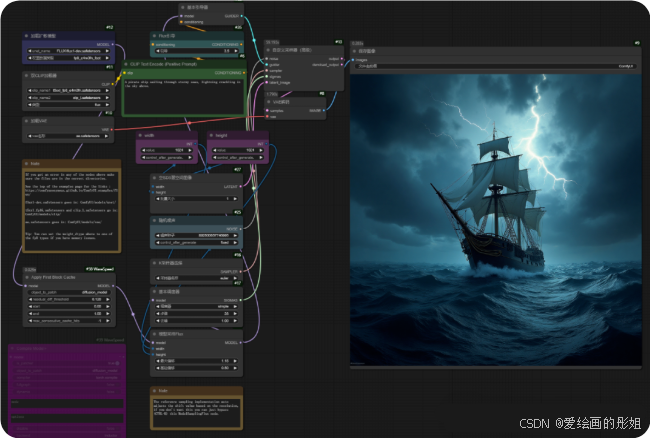Collapse the K采样器选择 node via its title dot
Image resolution: width=650 pixels, height=438 pixels.
tap(155, 263)
